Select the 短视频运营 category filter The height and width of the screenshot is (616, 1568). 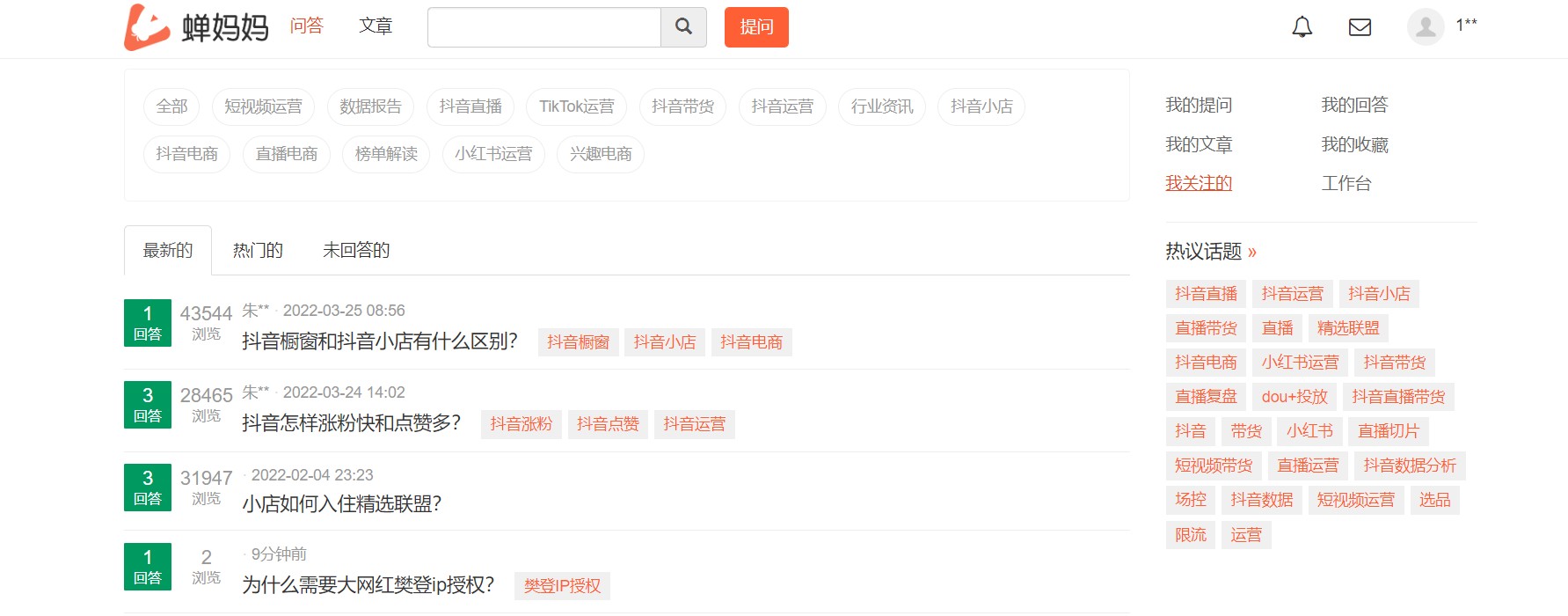[x=263, y=106]
